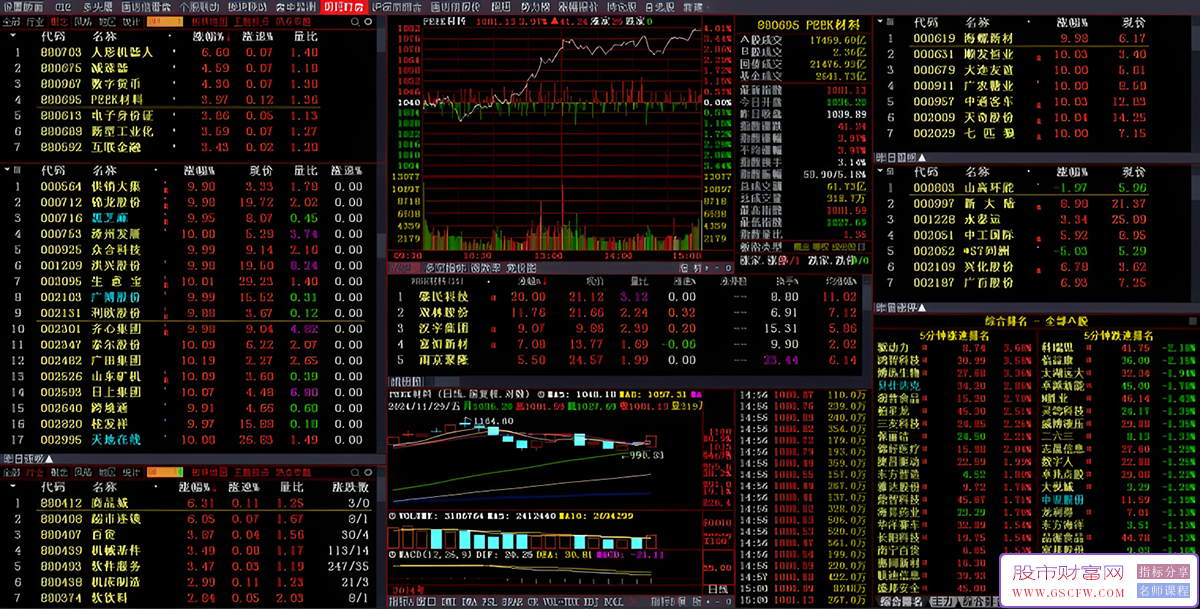The image size is (1200, 609).
Task: Open the list menu icon left of 000564 table header
Action: pos(15,171)
